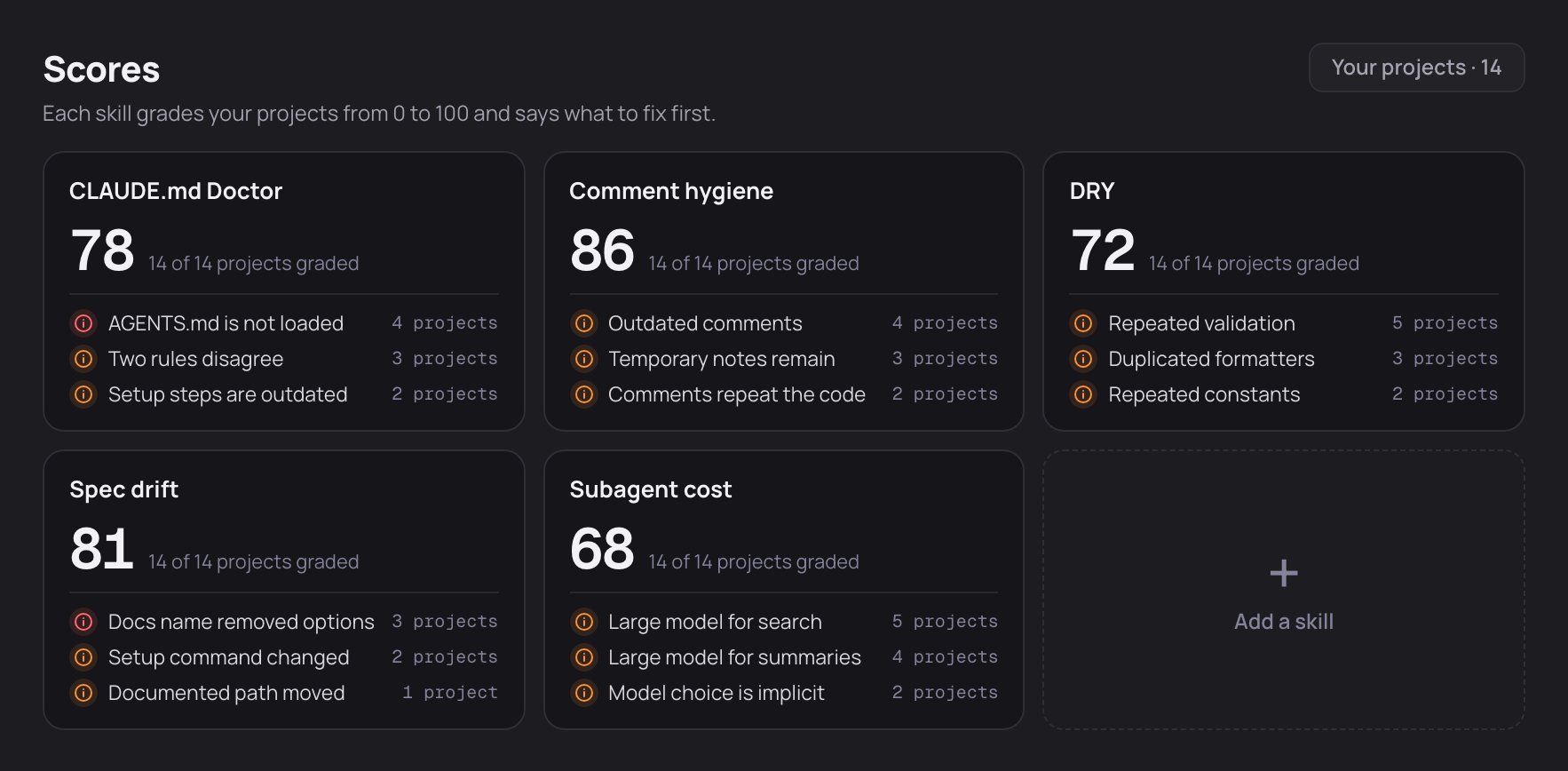This screenshot has width=1568, height=771.
Task: Select the Documented path moved finding
Action: click(284, 693)
